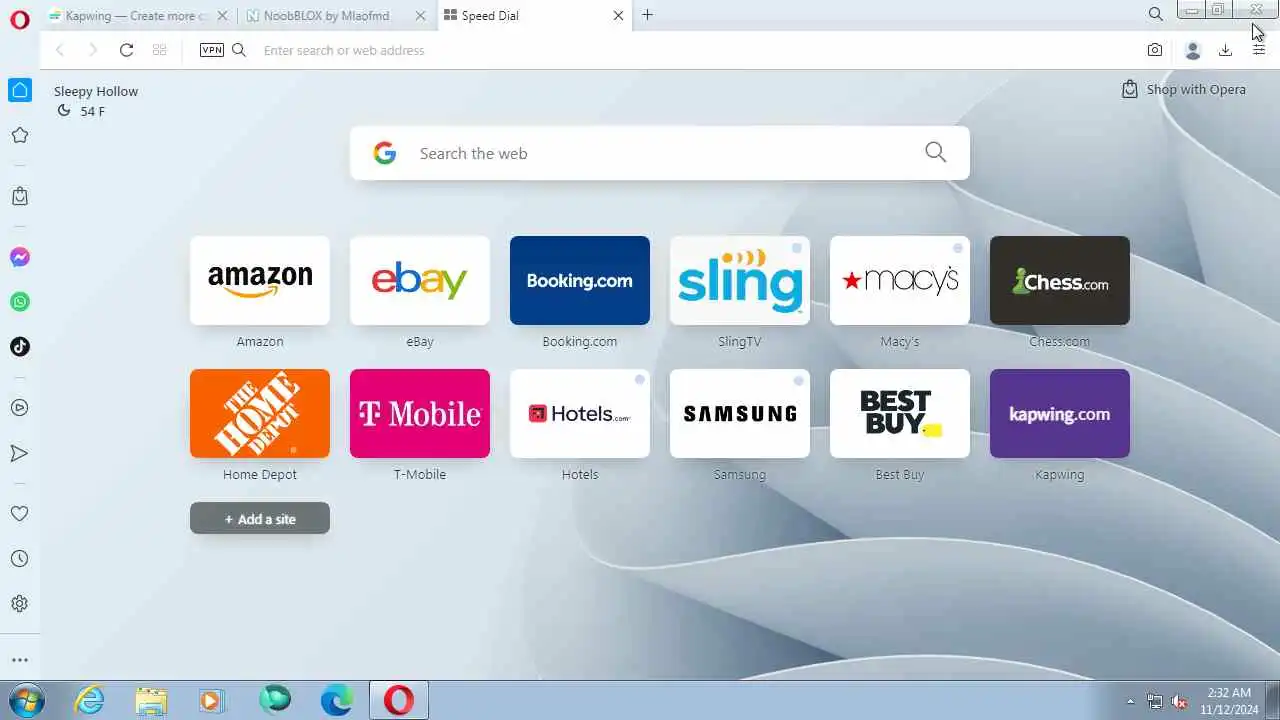Open History clock icon in sidebar
The image size is (1280, 720).
pyautogui.click(x=19, y=559)
